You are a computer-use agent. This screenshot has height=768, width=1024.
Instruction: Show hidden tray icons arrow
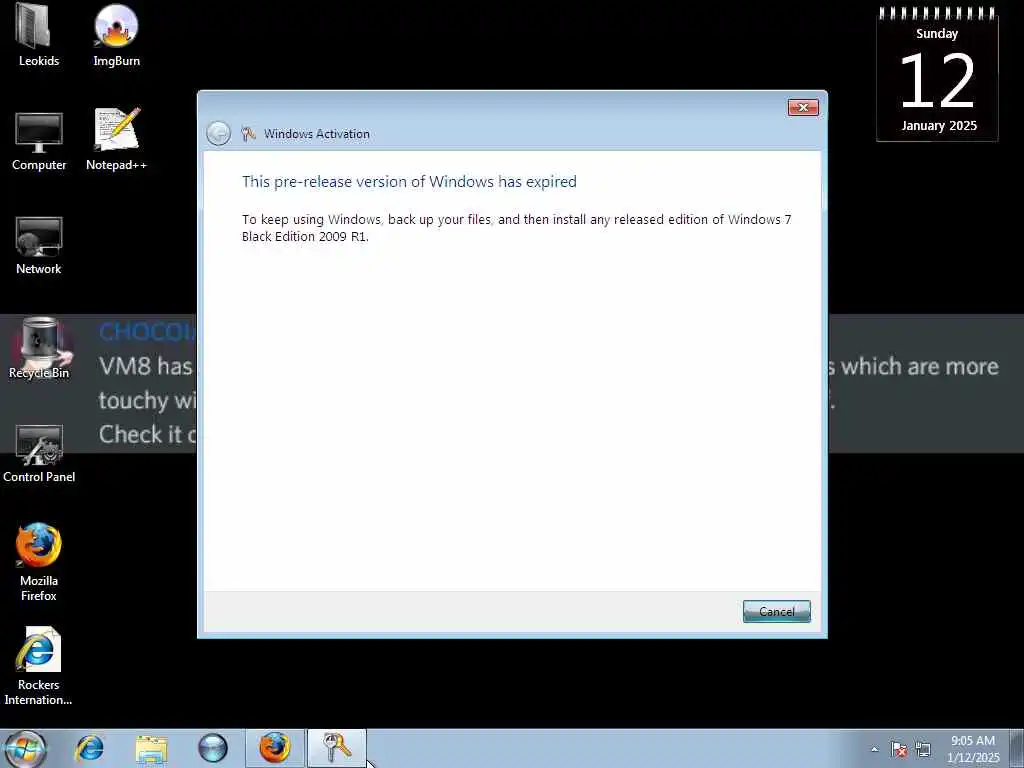874,749
